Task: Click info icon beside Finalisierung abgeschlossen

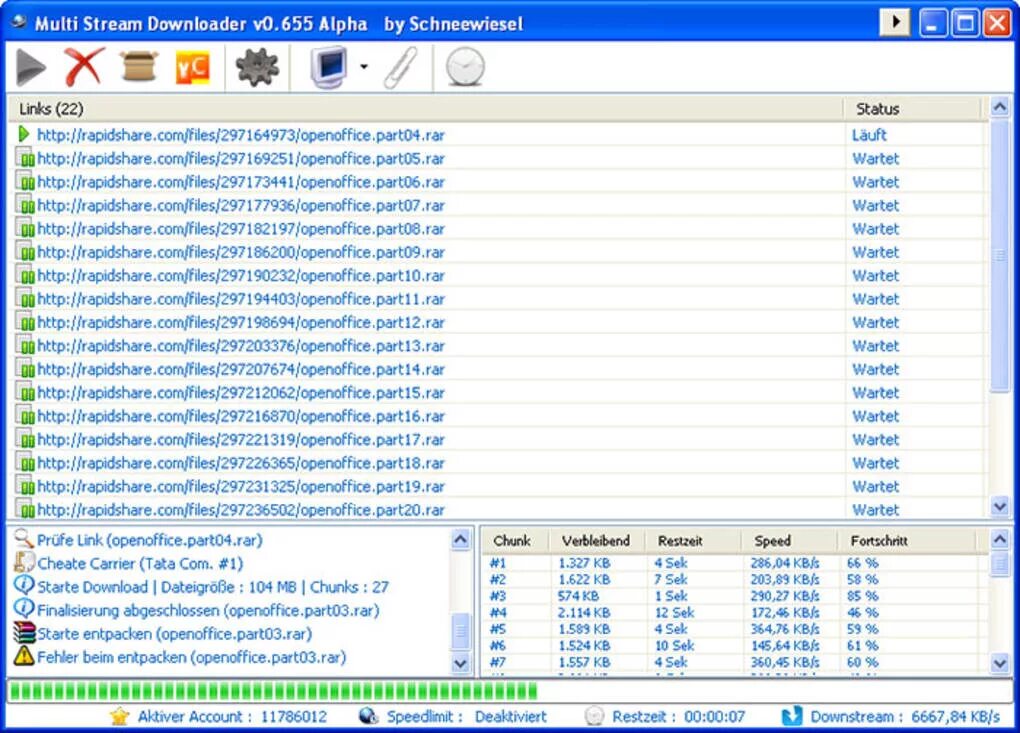Action: [24, 609]
